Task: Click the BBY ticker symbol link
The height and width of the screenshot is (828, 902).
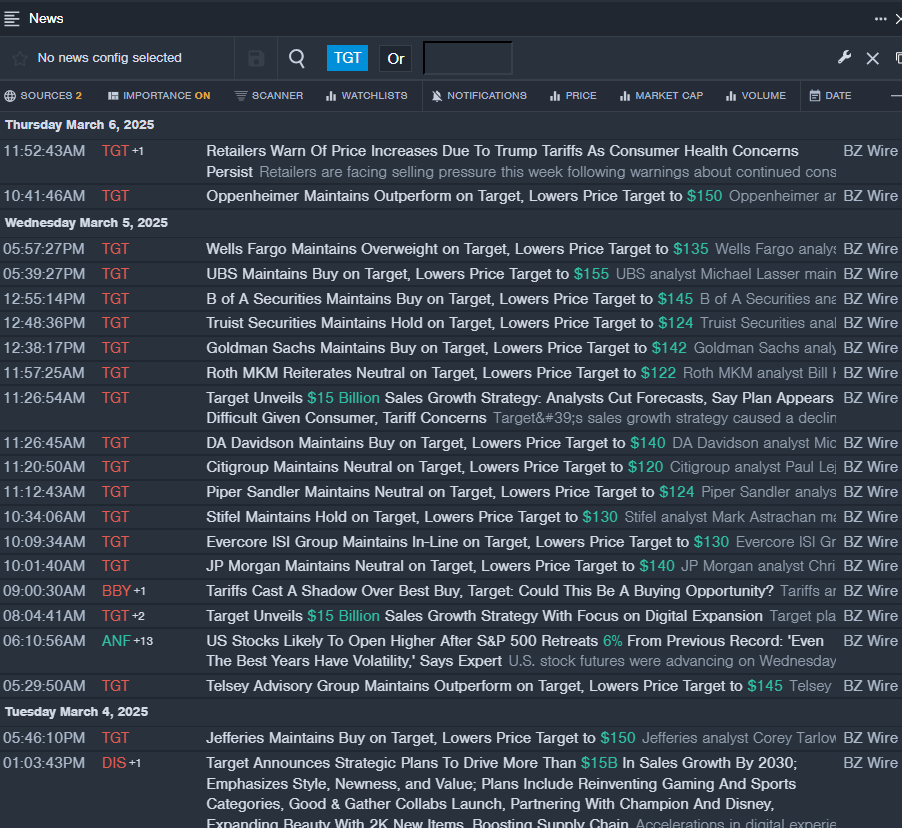Action: pyautogui.click(x=116, y=591)
